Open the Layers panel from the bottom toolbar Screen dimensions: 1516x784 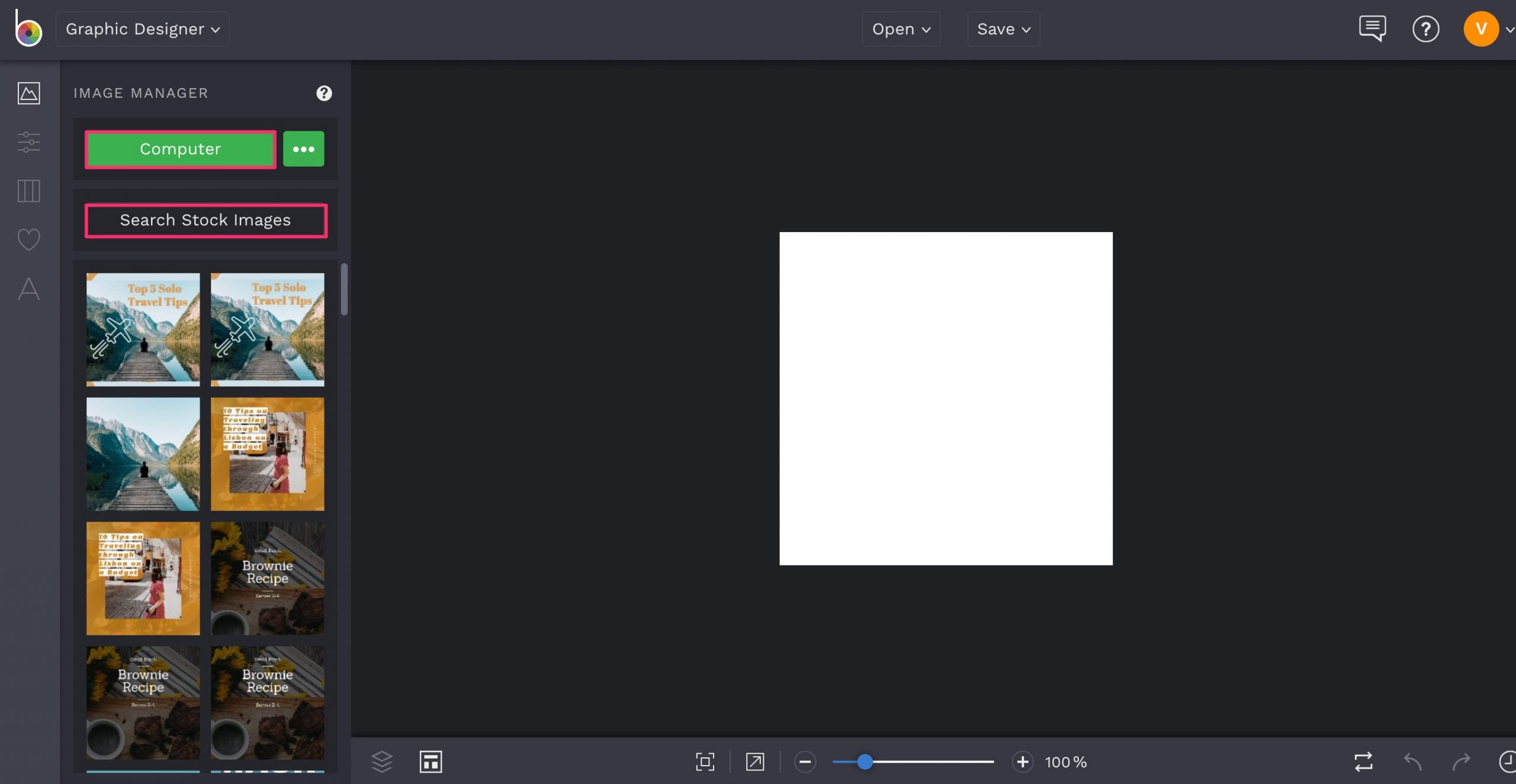[x=381, y=762]
